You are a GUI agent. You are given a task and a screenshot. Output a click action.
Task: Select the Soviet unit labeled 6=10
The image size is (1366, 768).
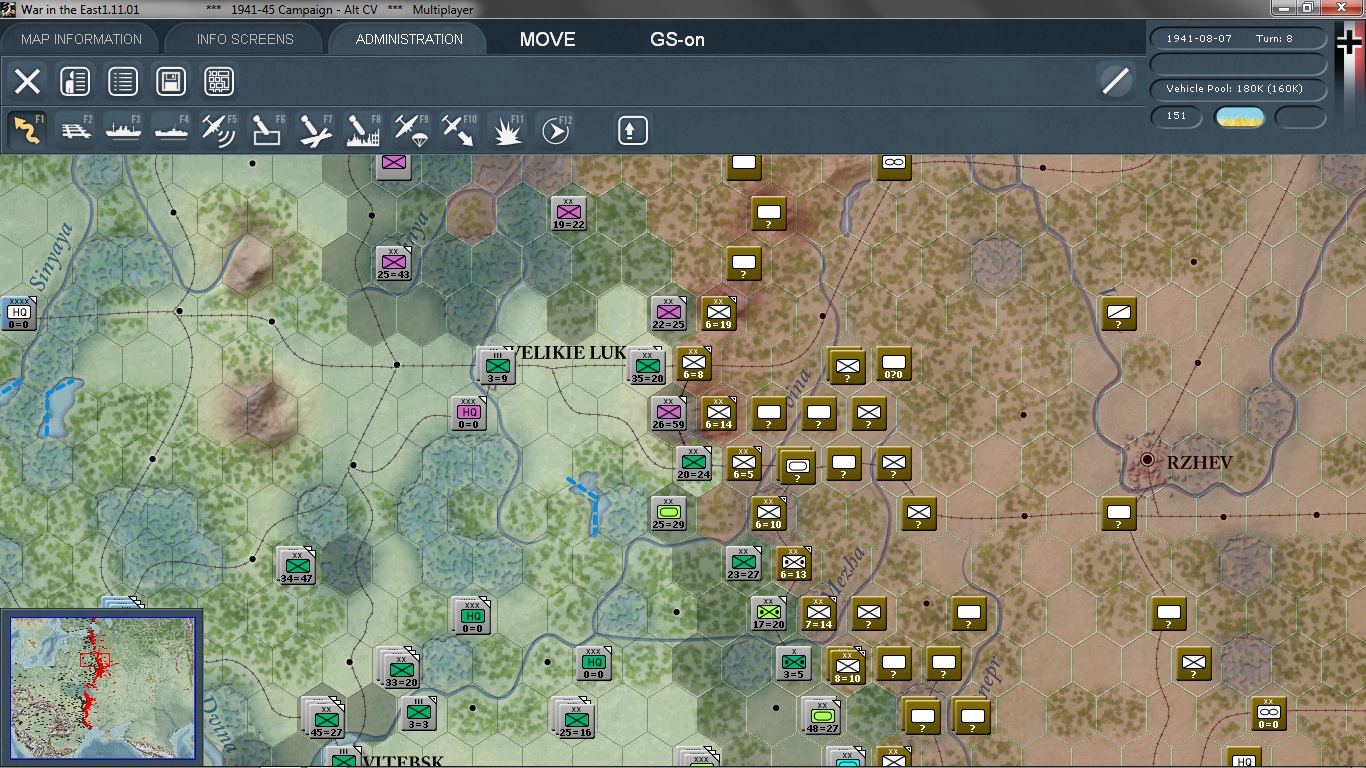768,513
